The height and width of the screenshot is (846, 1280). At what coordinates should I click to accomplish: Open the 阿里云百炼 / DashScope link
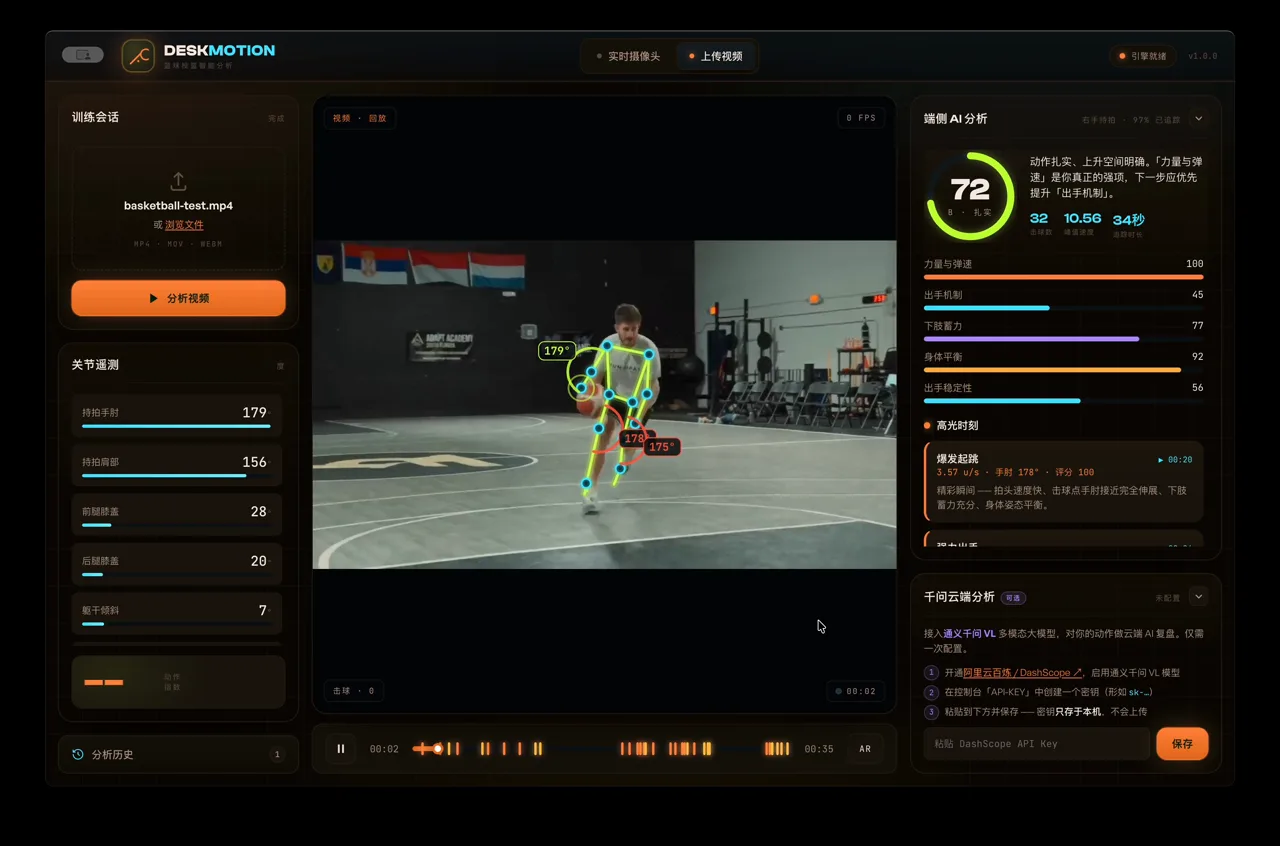pyautogui.click(x=1022, y=673)
